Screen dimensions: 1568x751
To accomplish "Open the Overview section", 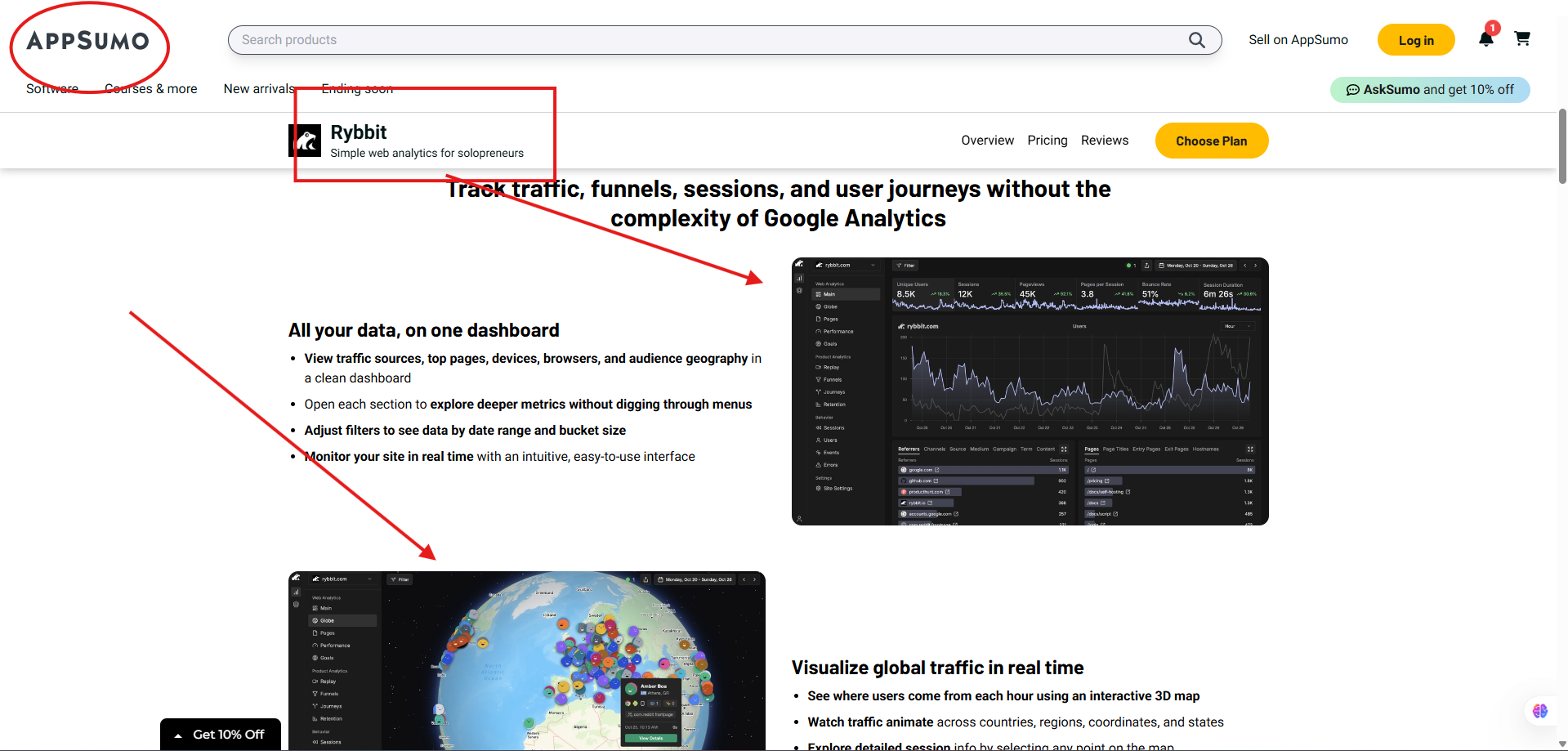I will coord(987,140).
